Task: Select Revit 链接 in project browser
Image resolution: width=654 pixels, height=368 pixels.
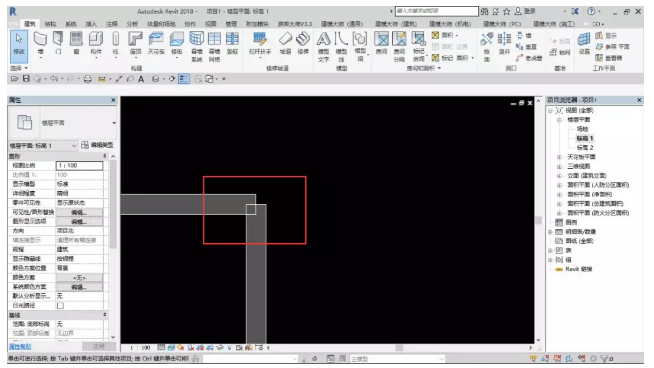Action: click(579, 269)
